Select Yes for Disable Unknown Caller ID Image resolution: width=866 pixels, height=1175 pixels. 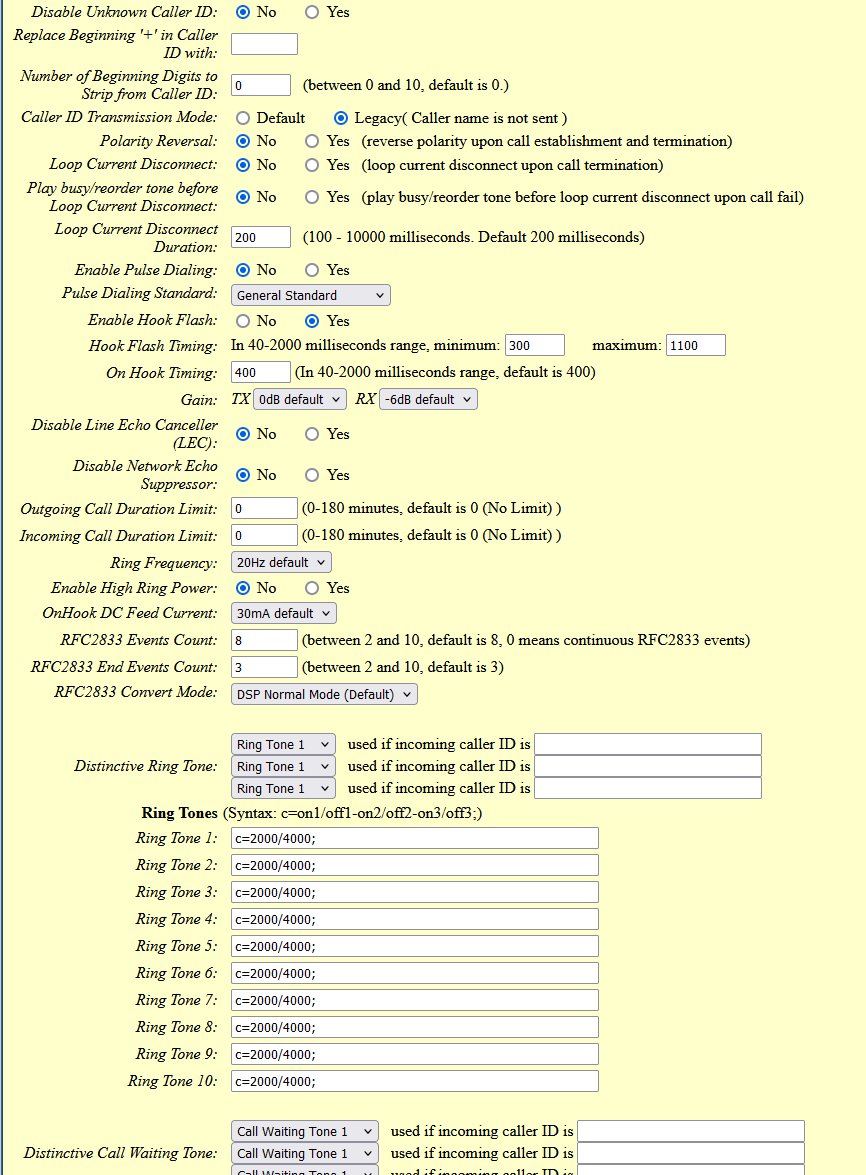[312, 12]
